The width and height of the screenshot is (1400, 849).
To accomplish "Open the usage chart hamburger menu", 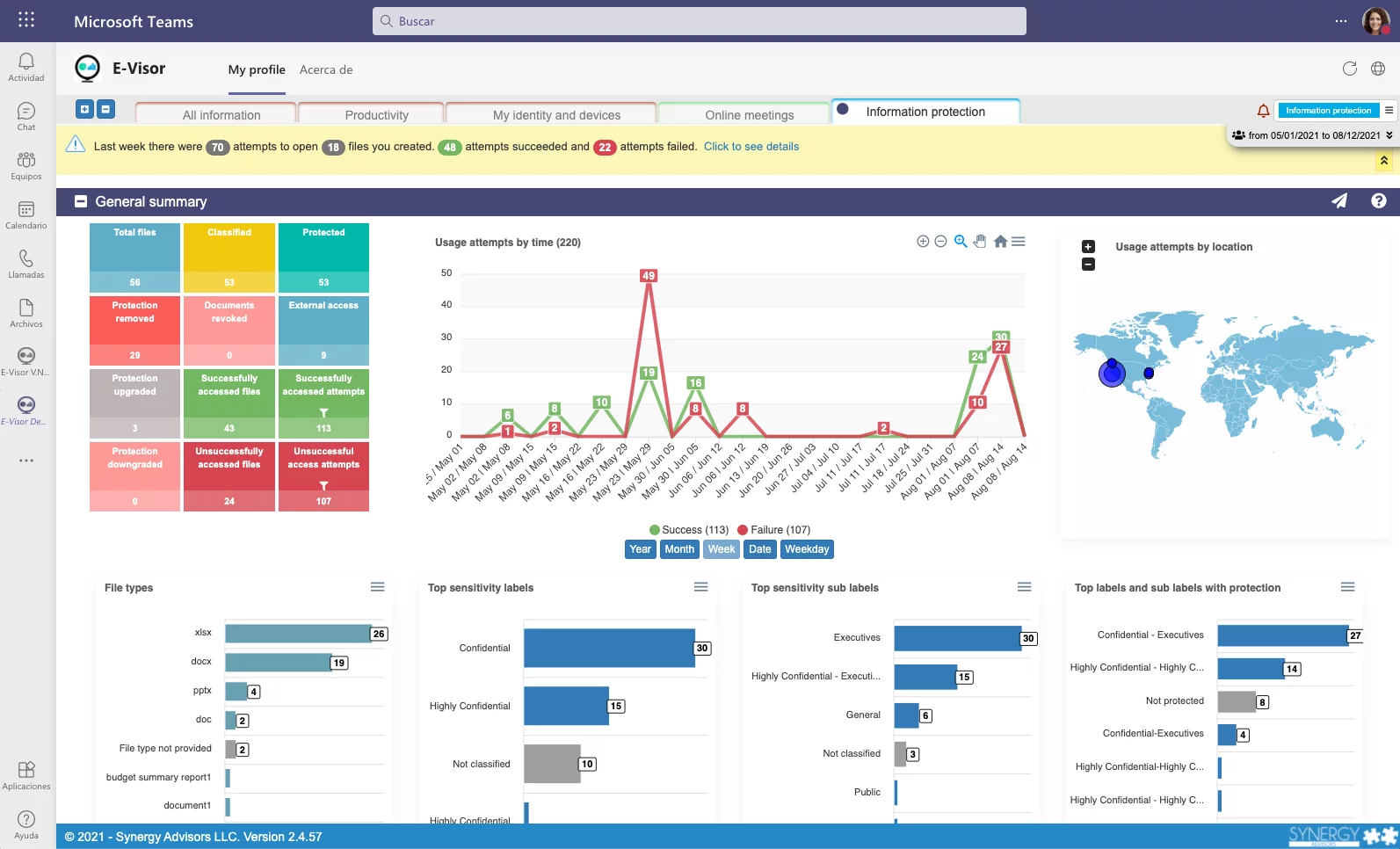I will [x=1019, y=242].
